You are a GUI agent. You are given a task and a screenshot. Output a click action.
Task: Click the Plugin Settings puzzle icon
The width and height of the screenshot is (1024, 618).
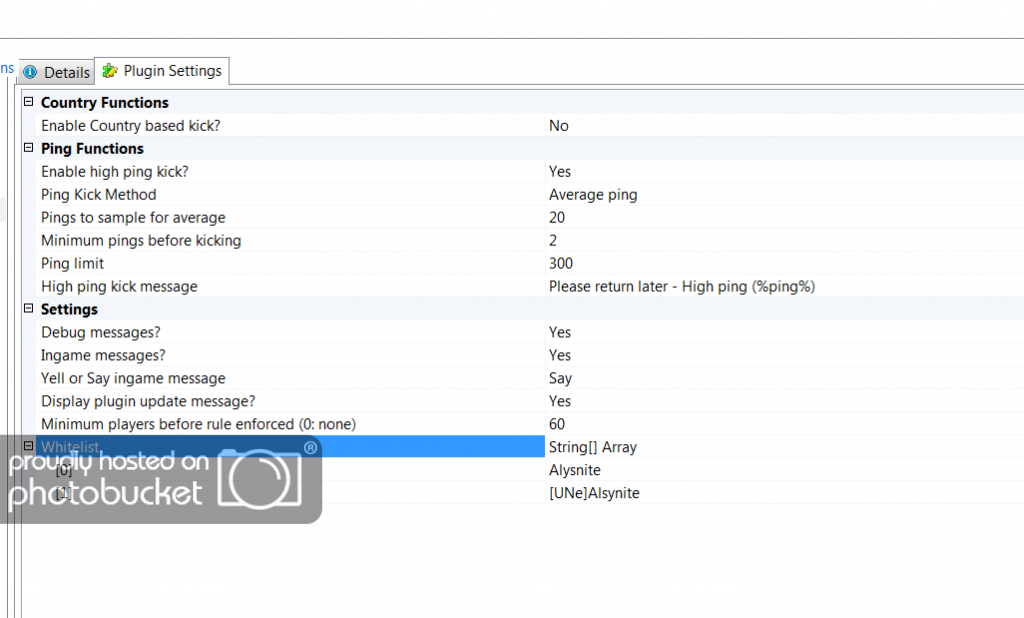tap(110, 71)
